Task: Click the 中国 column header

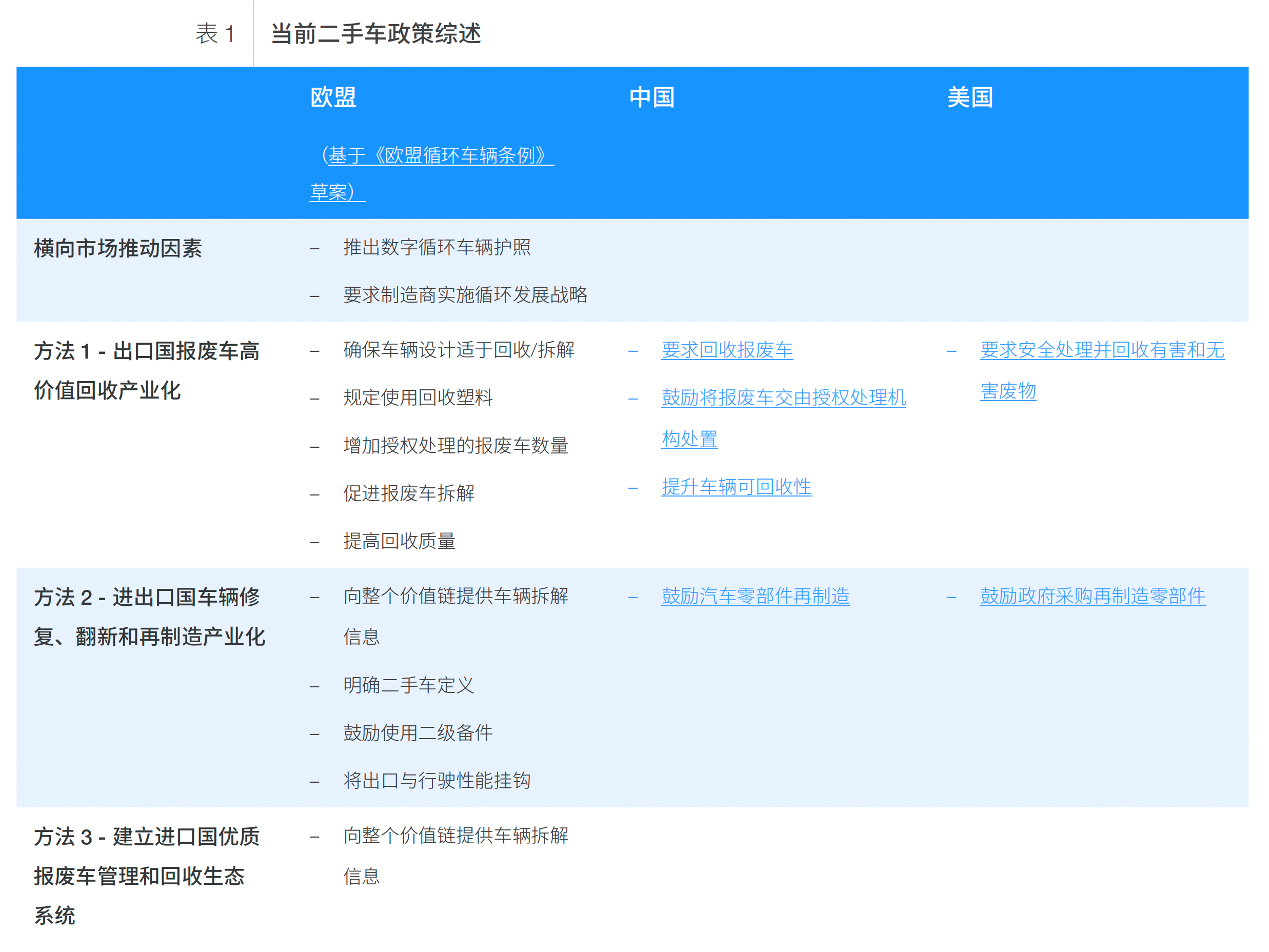Action: [652, 97]
